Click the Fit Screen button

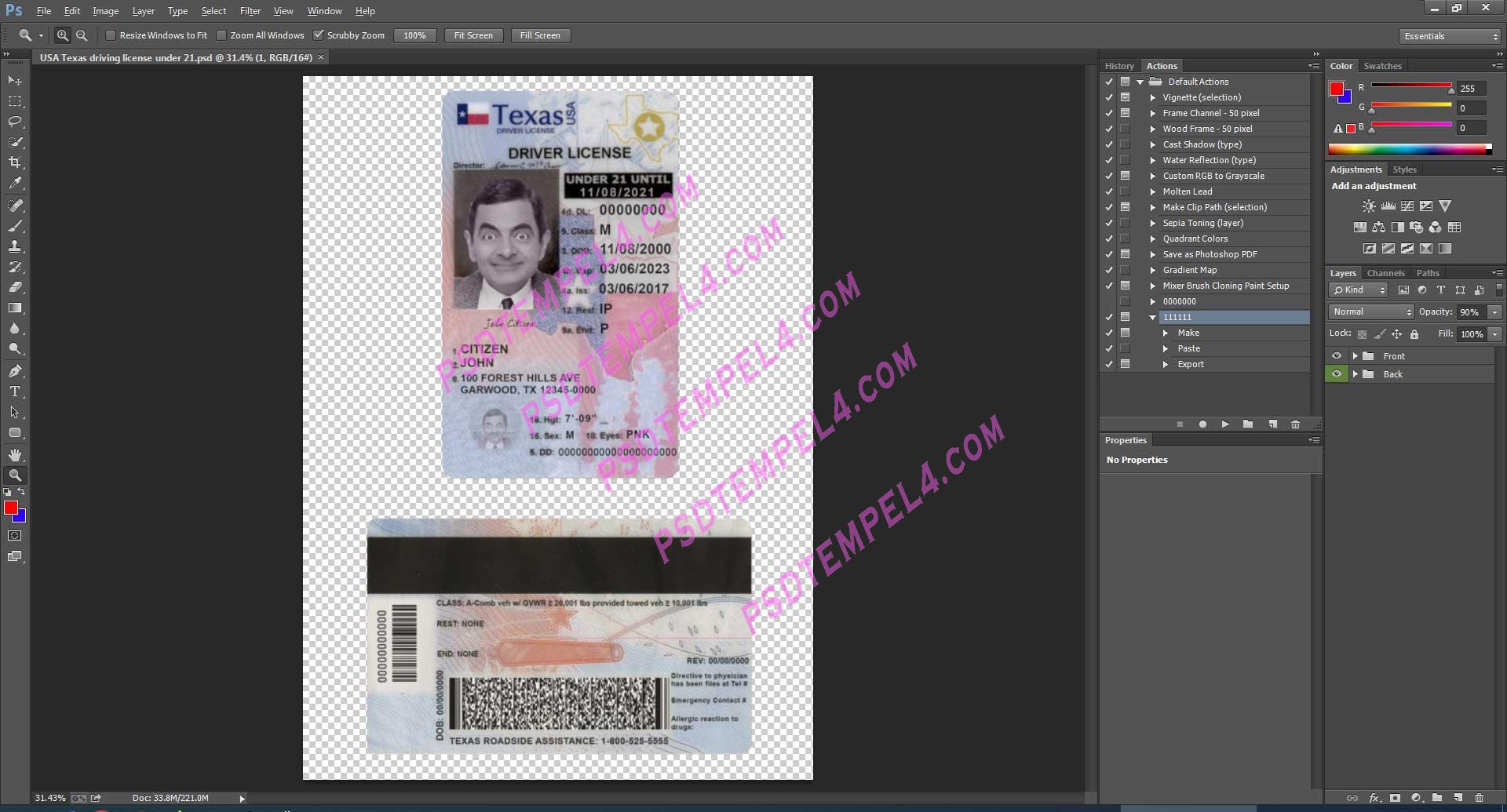click(x=473, y=35)
